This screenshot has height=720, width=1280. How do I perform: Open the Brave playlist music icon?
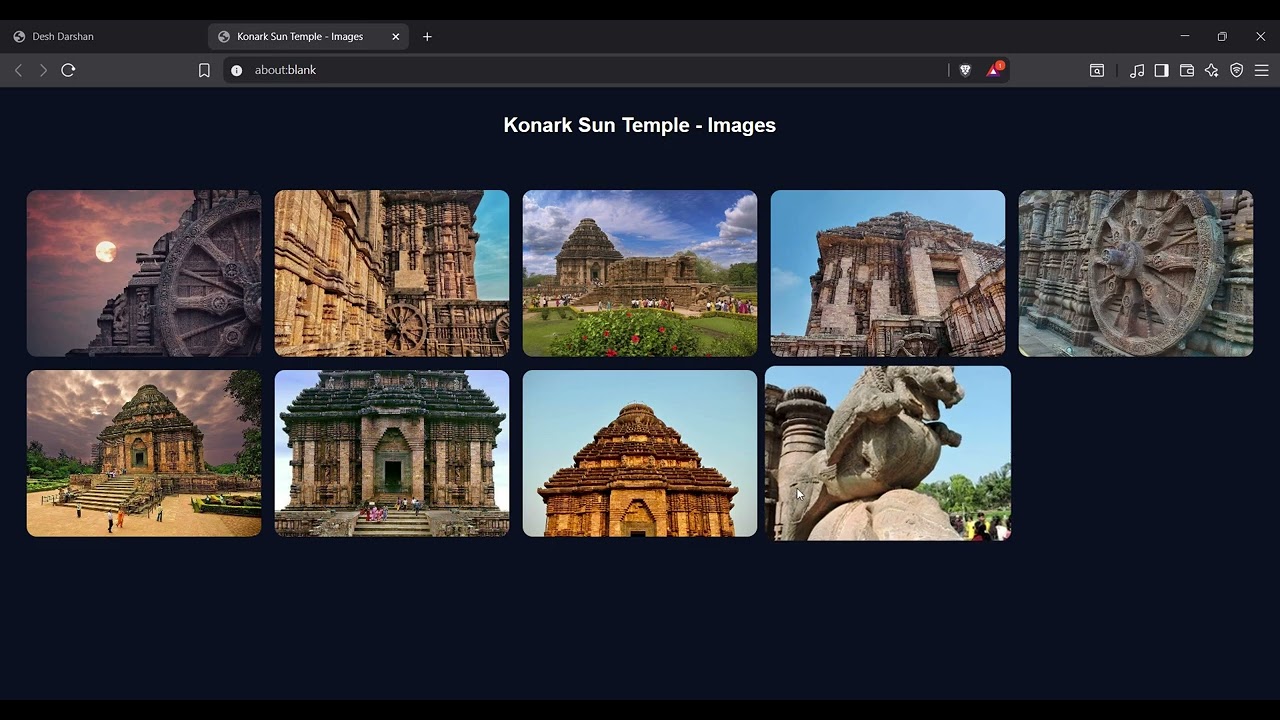pos(1137,70)
